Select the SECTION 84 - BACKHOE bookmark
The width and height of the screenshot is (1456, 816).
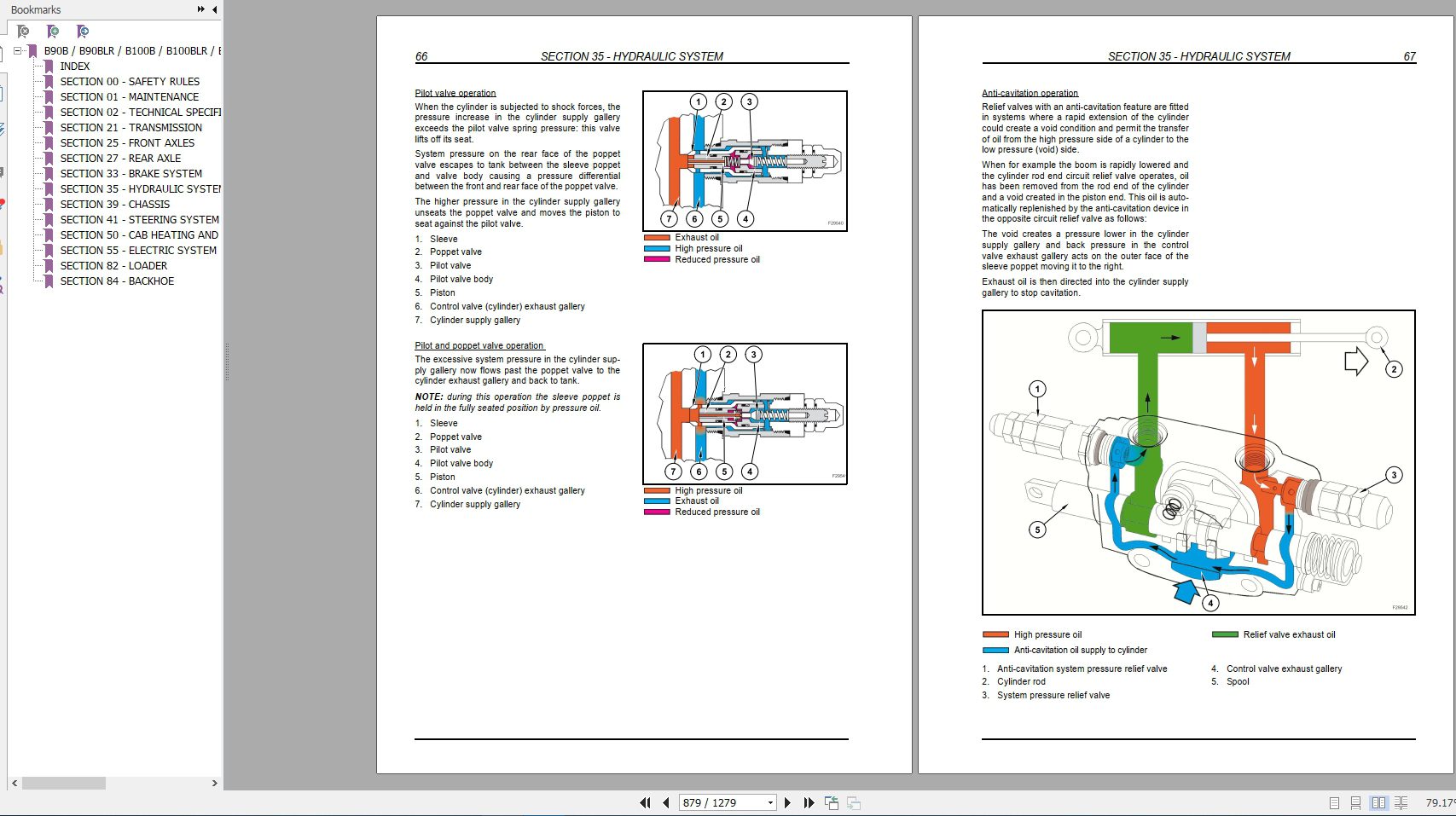coord(115,281)
